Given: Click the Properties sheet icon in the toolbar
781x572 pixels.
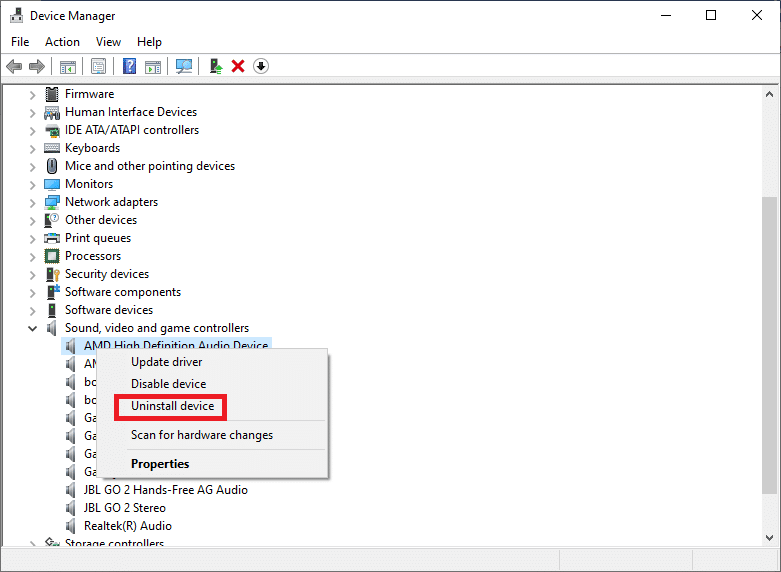Looking at the screenshot, I should [98, 66].
